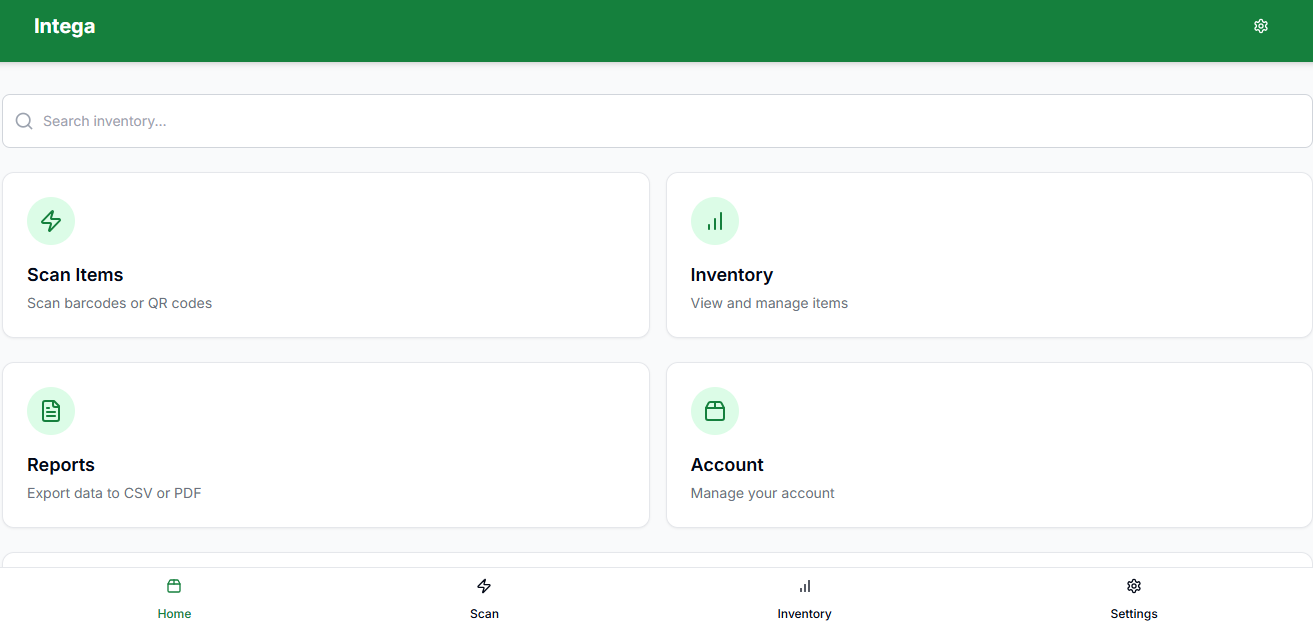Select the Home tab label in bottom bar
Image resolution: width=1313 pixels, height=626 pixels.
(x=174, y=614)
